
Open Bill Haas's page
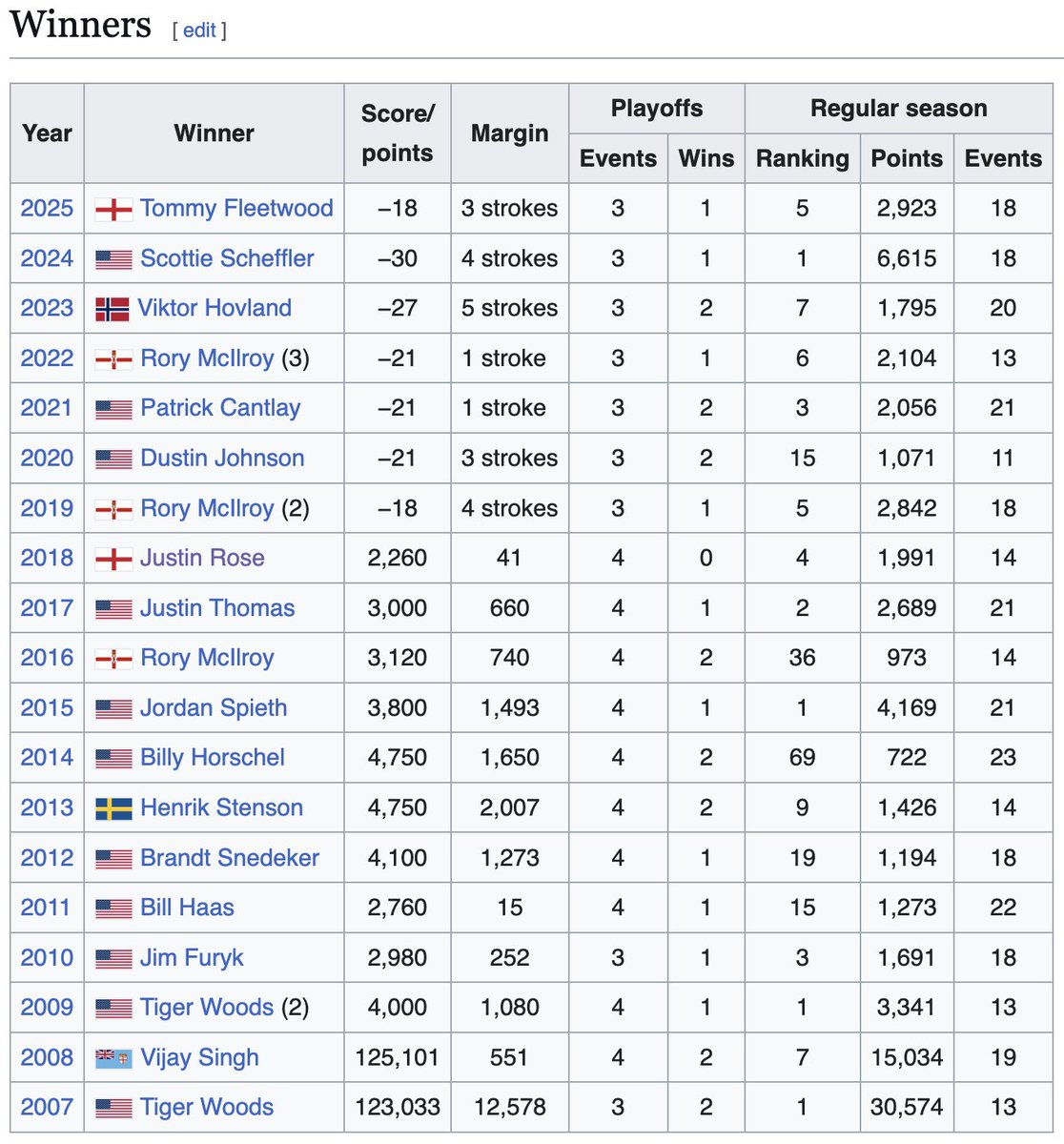coord(187,908)
